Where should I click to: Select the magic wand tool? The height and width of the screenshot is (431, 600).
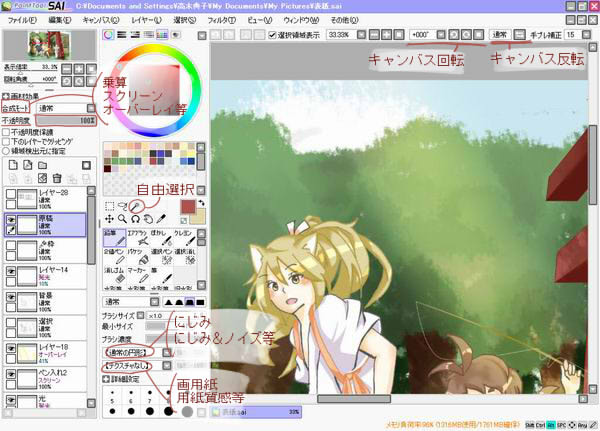tap(135, 206)
